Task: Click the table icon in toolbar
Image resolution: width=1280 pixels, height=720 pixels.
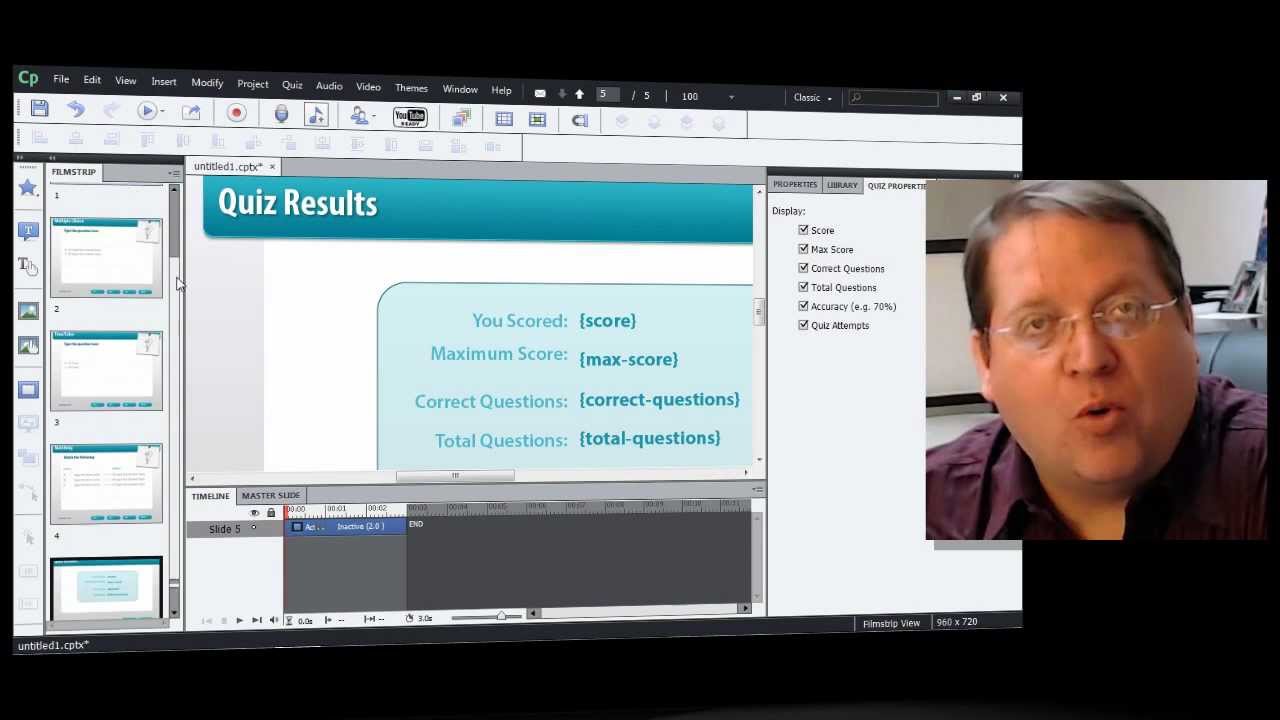Action: (x=504, y=119)
